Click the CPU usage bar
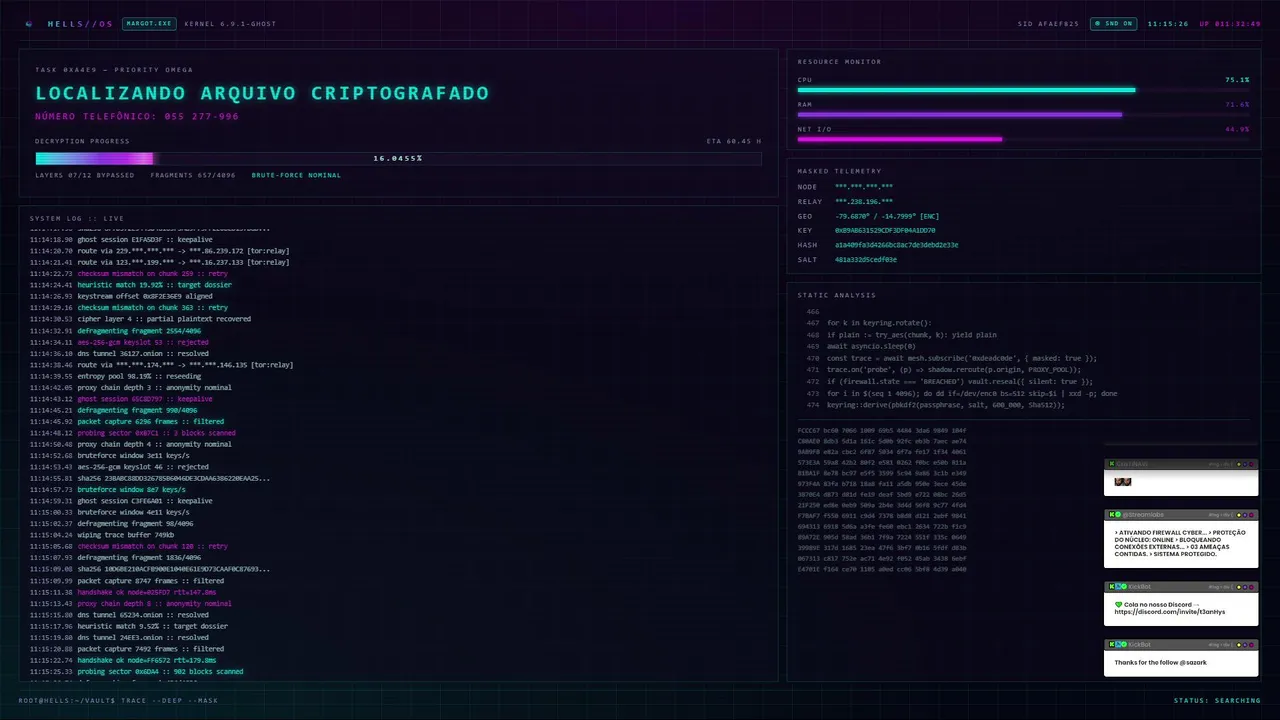The width and height of the screenshot is (1280, 720). [x=1023, y=90]
